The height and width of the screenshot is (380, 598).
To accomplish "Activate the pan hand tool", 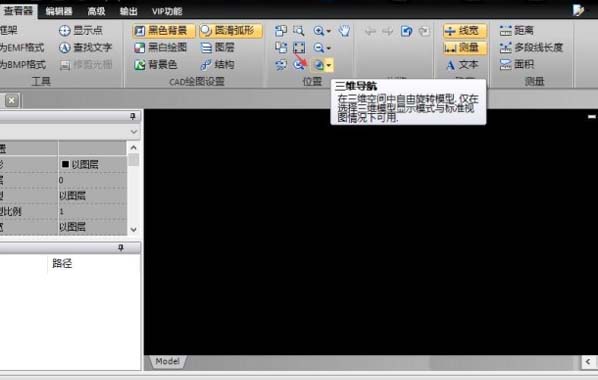I will click(344, 31).
